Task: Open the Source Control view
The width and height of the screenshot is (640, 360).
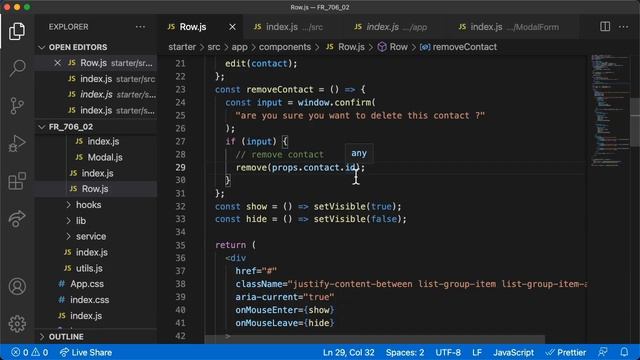Action: 17,106
